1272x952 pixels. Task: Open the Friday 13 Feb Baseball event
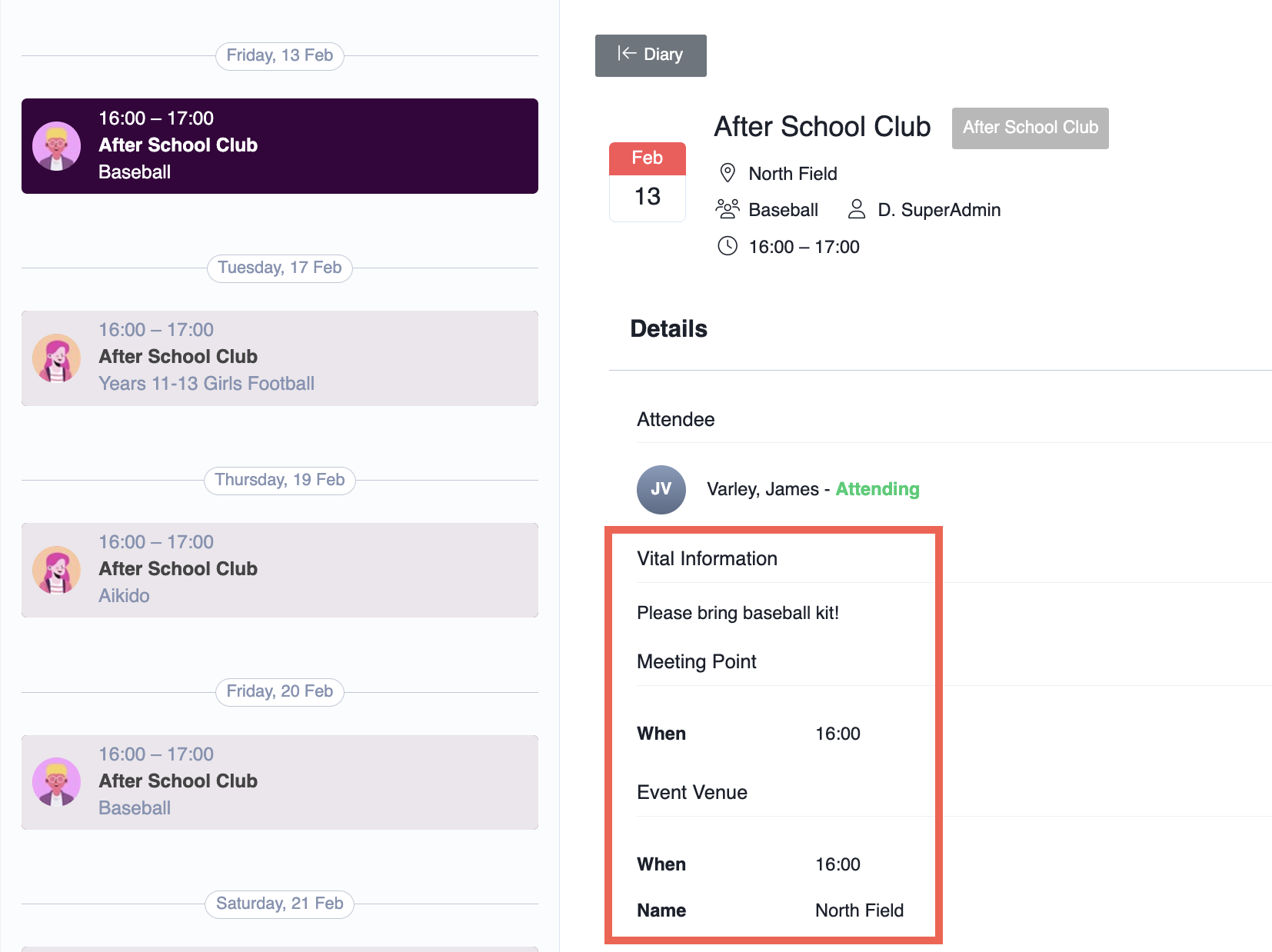coord(280,146)
